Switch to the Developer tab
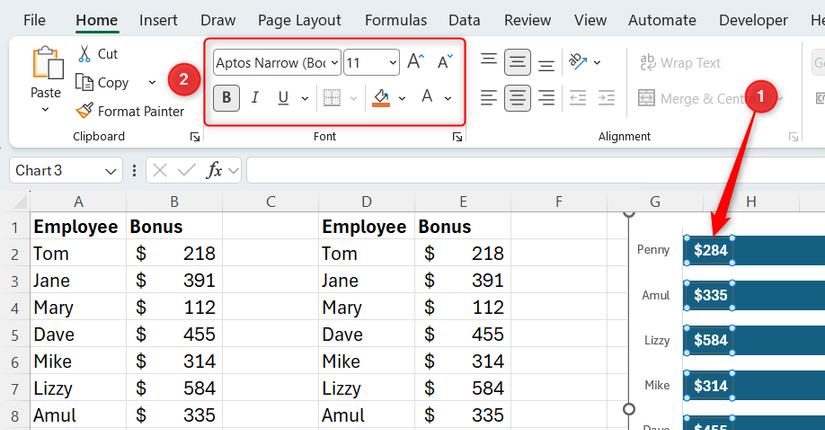 point(753,20)
